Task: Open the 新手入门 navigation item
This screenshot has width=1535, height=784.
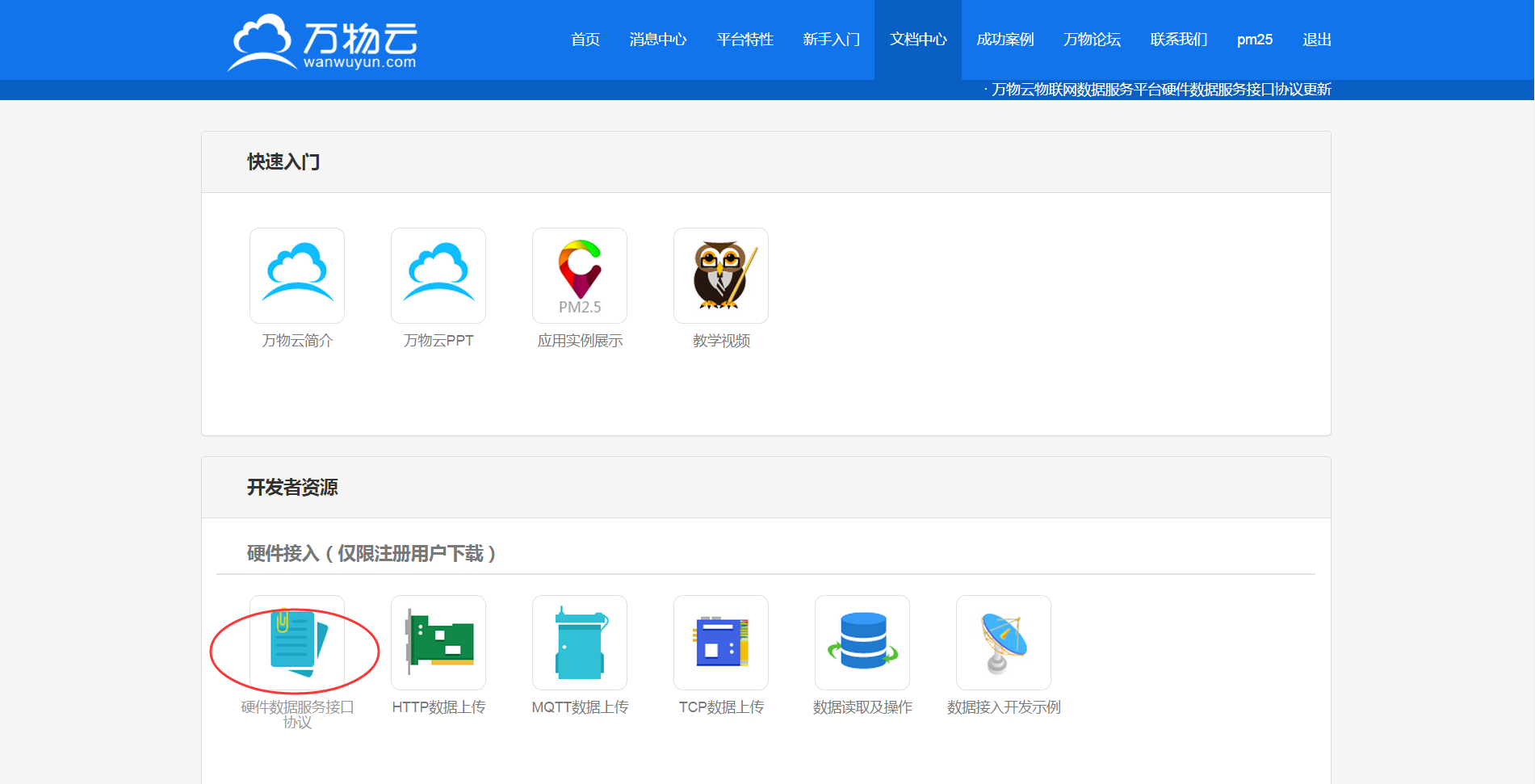Action: (832, 40)
